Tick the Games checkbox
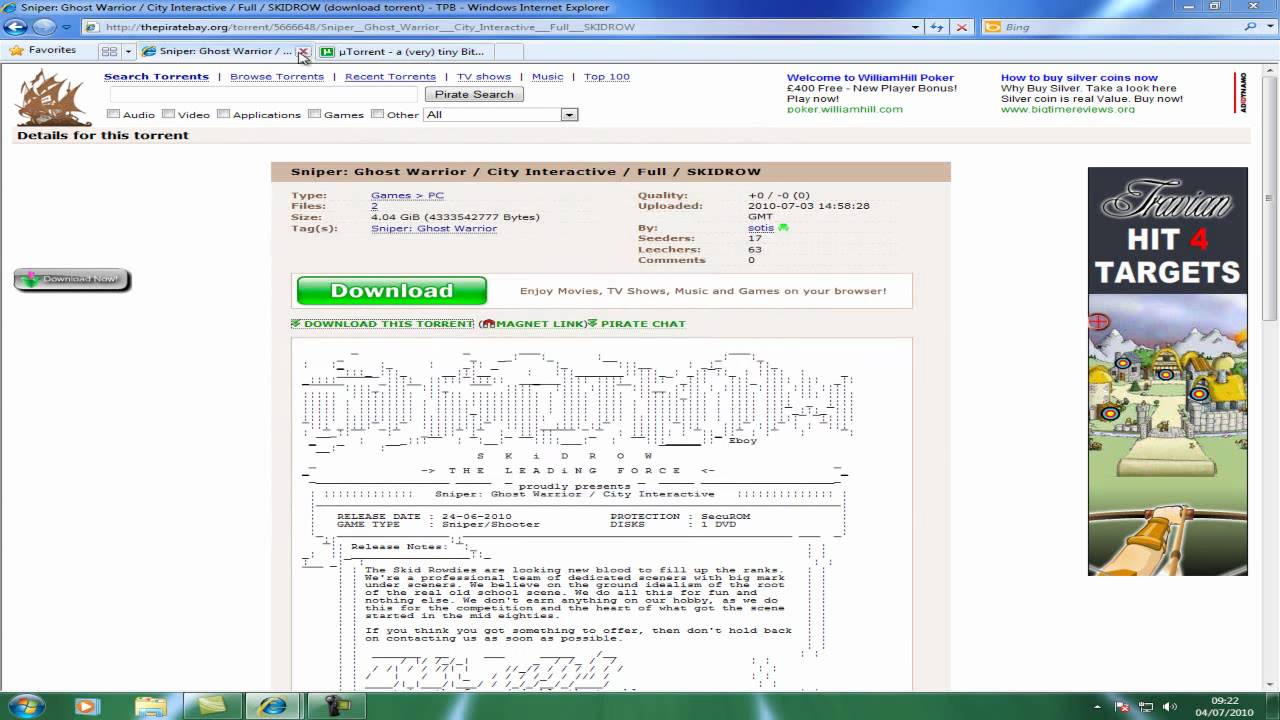 click(x=314, y=114)
